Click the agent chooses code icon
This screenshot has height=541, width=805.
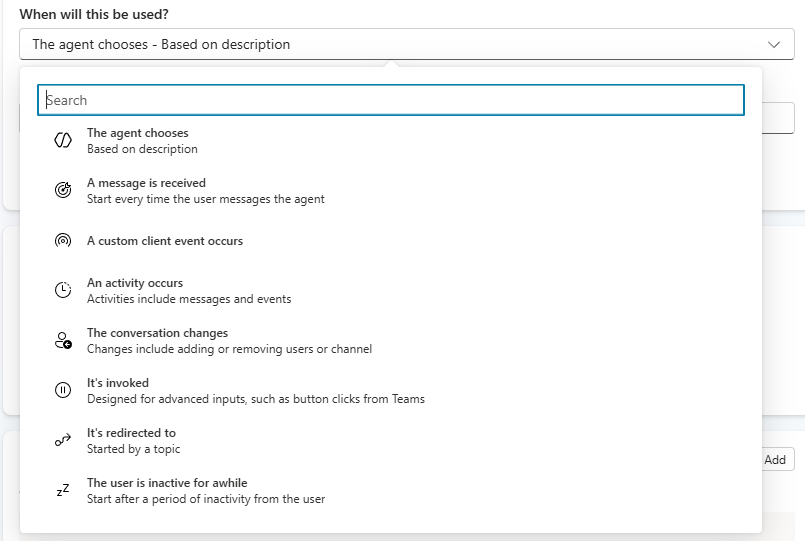point(63,140)
